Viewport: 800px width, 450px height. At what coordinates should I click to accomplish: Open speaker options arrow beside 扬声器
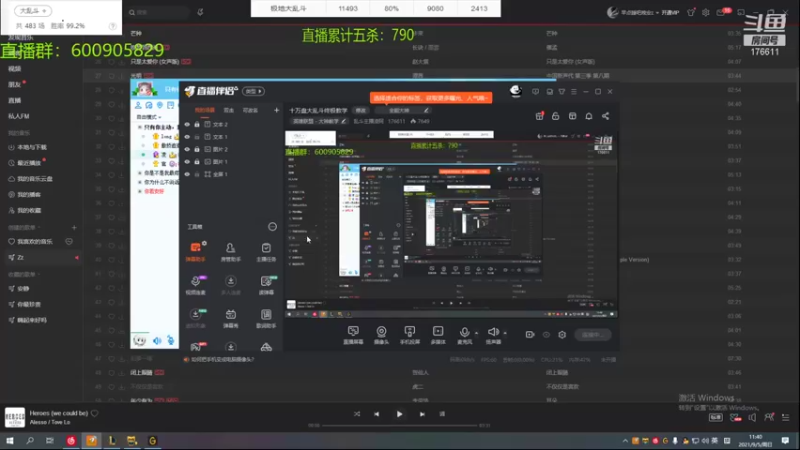point(505,333)
